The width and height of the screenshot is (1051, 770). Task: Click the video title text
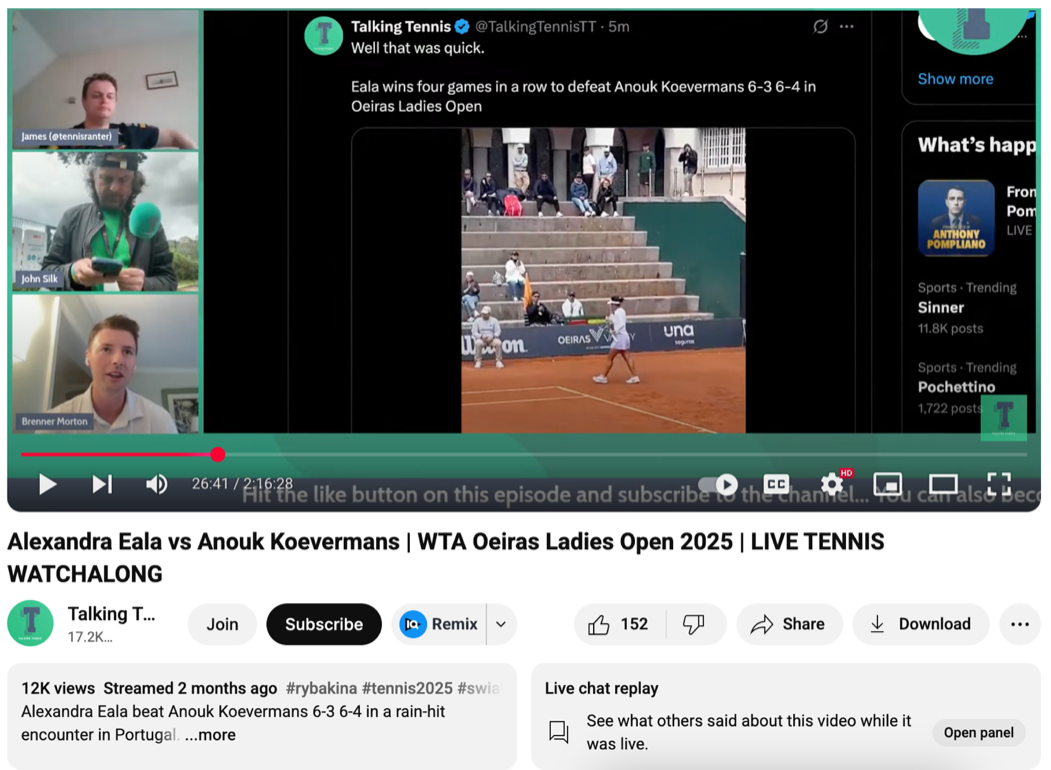click(446, 558)
